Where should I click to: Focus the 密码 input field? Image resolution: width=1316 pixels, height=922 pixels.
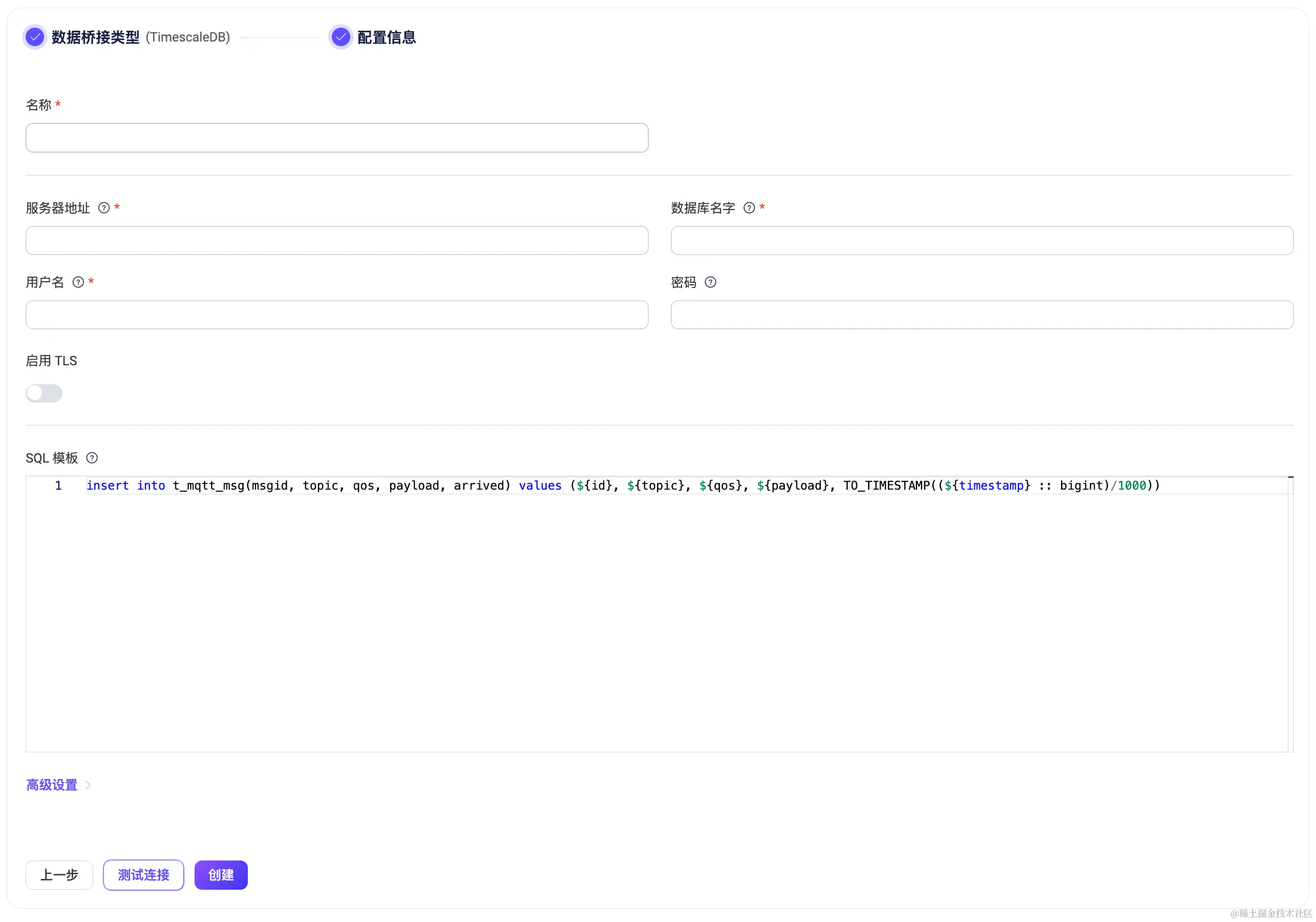point(981,315)
